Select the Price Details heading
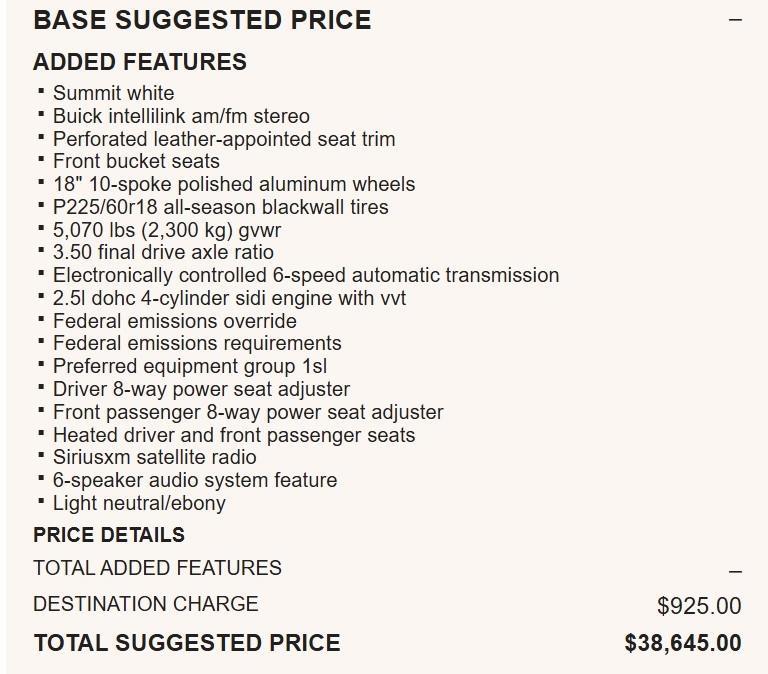 coord(109,534)
